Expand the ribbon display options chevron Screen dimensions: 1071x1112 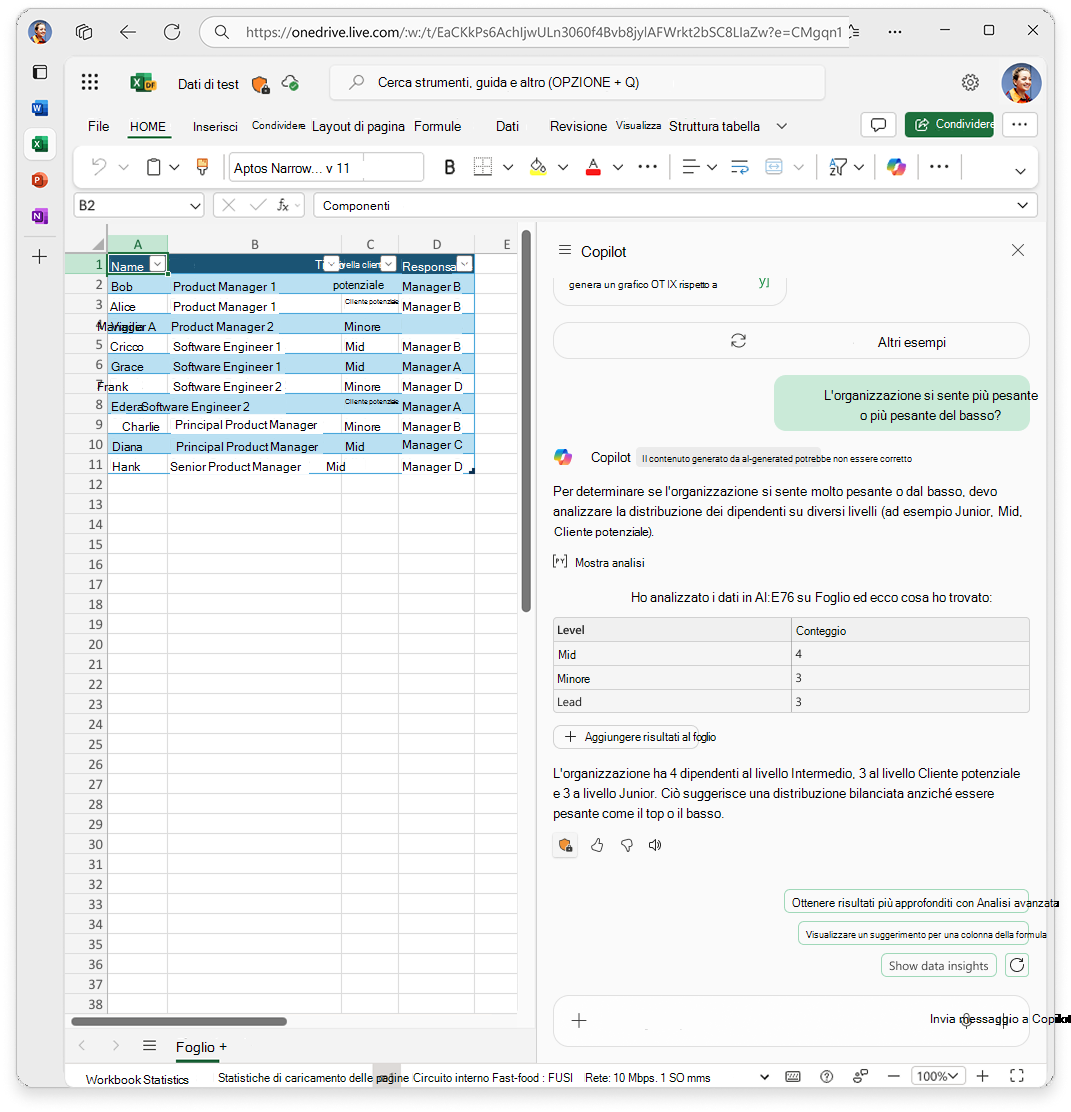[x=1020, y=171]
